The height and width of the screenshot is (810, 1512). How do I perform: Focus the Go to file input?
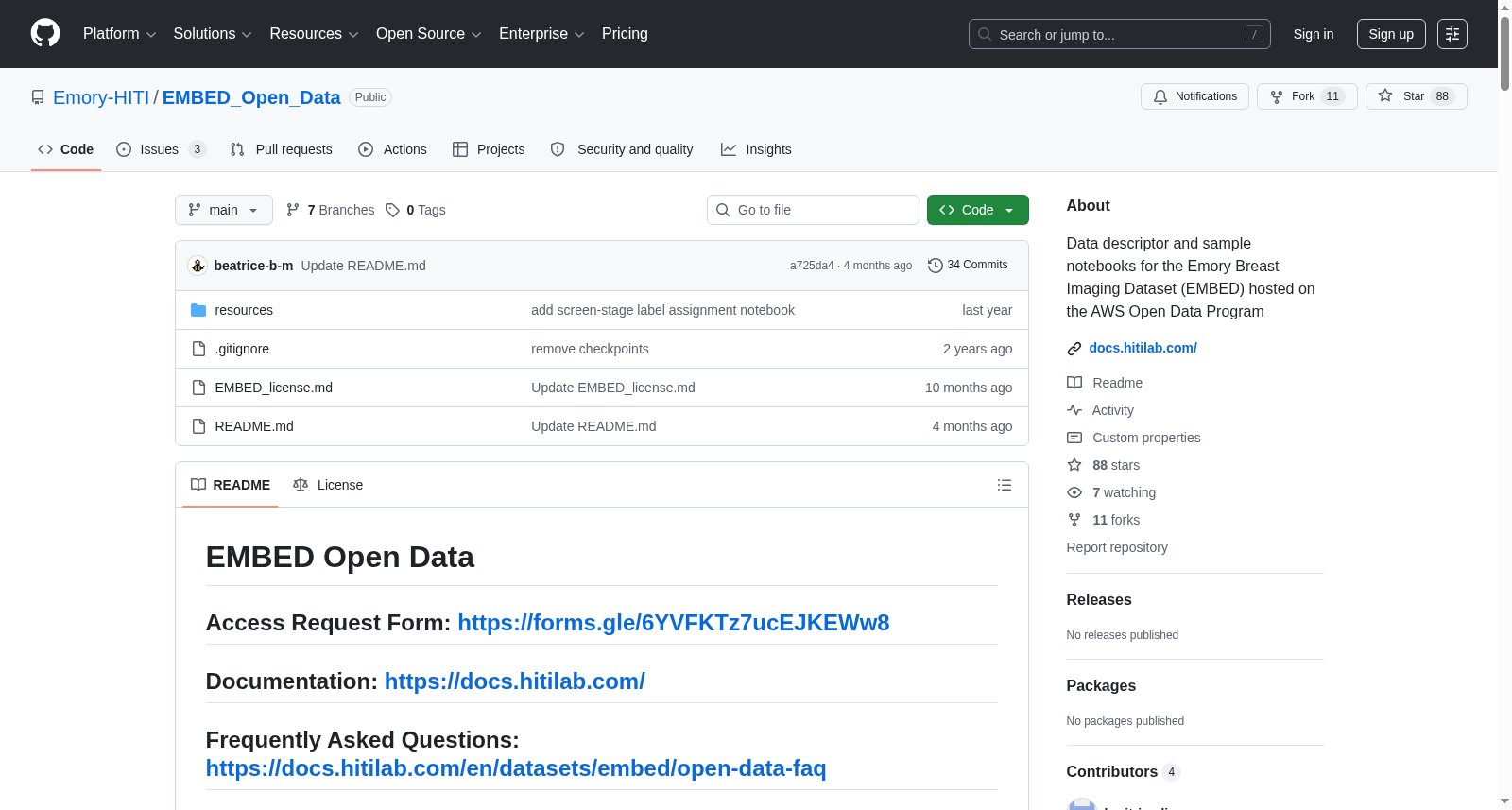(x=813, y=210)
